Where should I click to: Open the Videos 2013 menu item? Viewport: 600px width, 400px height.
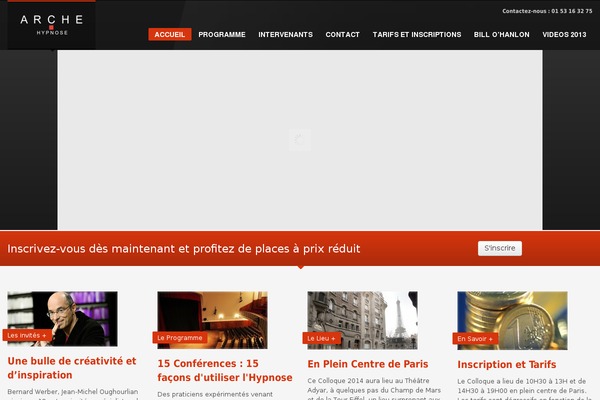[564, 34]
